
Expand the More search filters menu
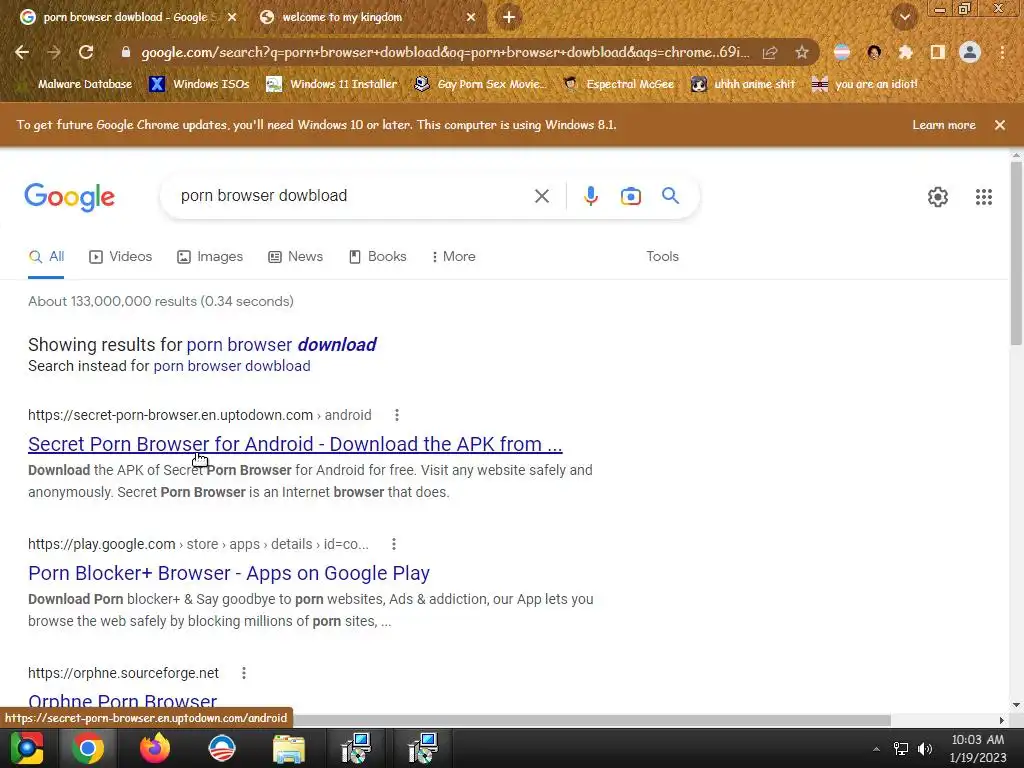(453, 257)
